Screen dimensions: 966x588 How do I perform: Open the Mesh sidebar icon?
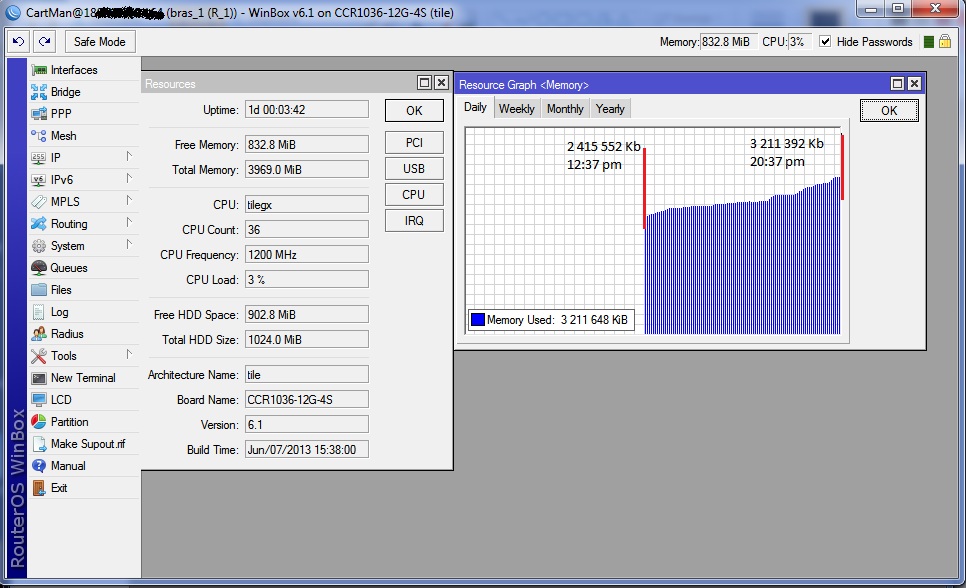click(39, 136)
